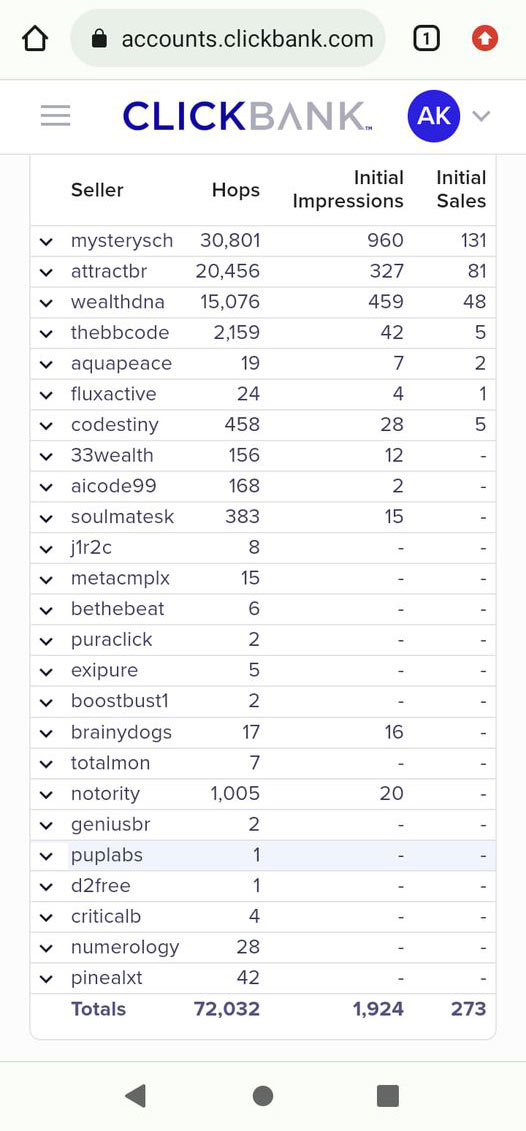Tap the Android home circle button
The image size is (526, 1131).
(263, 1096)
